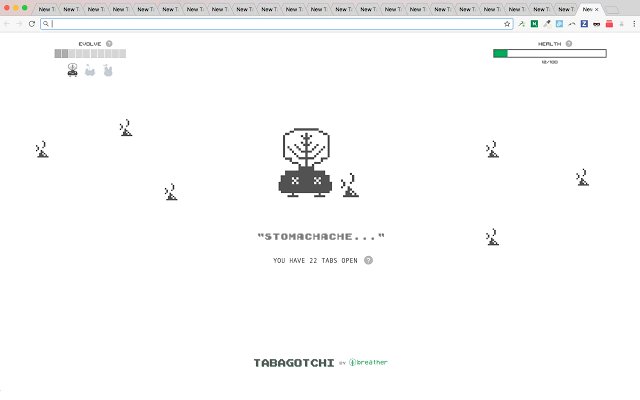
Task: Click the Tabagotchi pet character
Action: pos(305,162)
